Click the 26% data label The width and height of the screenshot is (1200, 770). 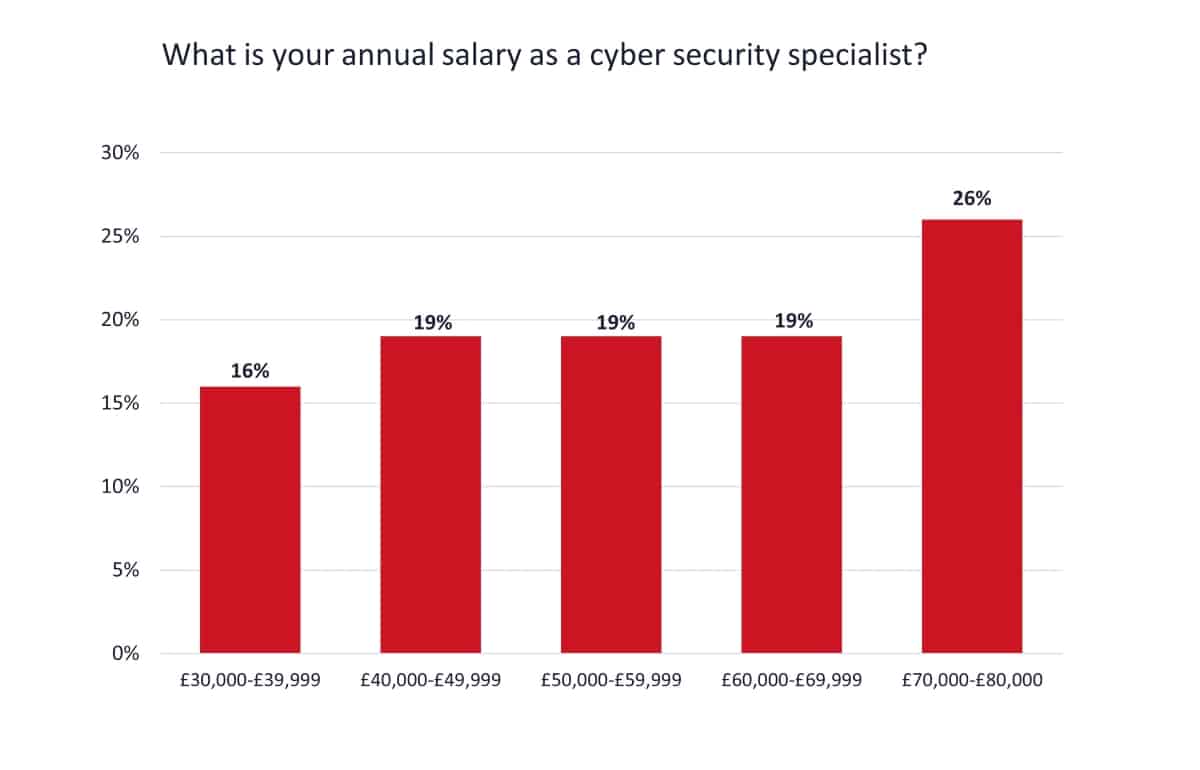pyautogui.click(x=971, y=199)
